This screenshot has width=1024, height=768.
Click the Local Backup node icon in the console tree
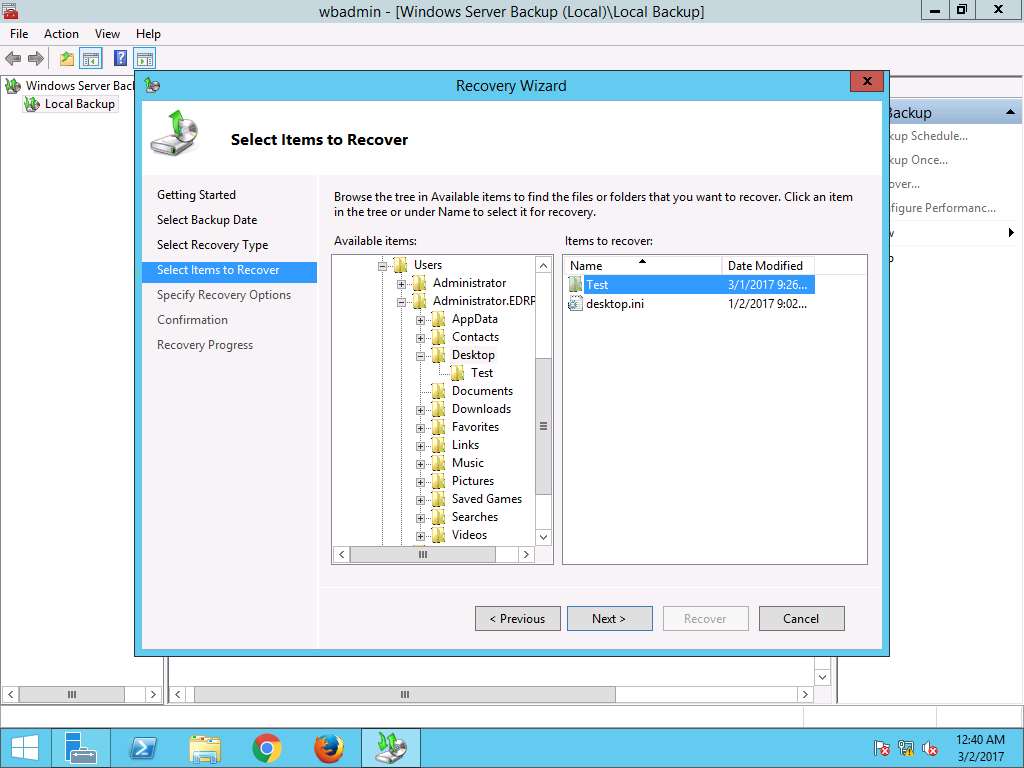click(x=31, y=104)
